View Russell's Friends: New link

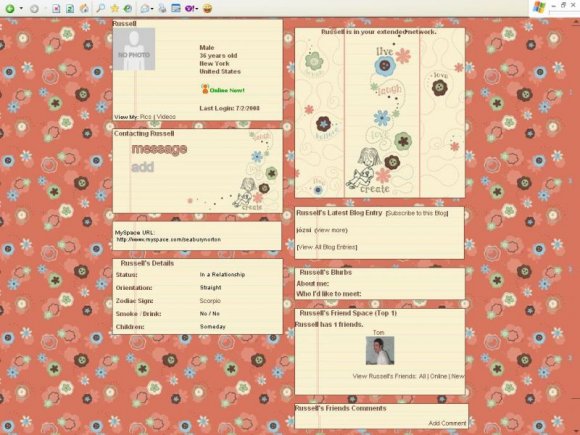[458, 376]
